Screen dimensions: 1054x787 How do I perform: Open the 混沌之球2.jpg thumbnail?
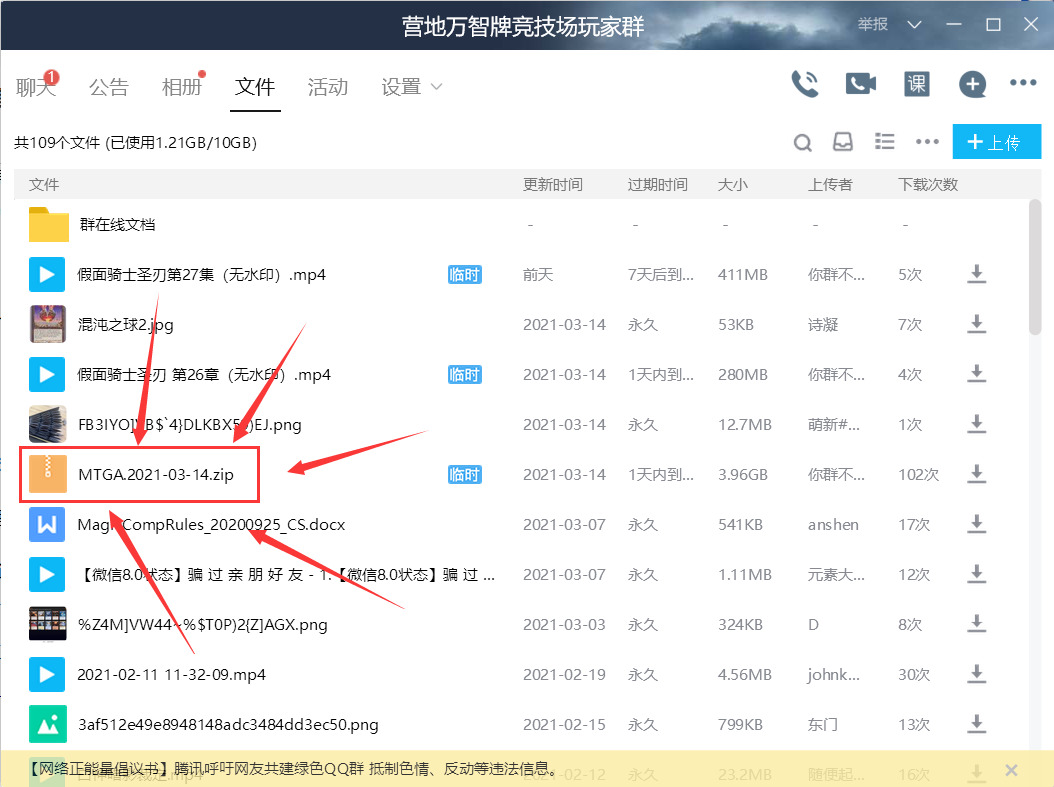pyautogui.click(x=48, y=324)
